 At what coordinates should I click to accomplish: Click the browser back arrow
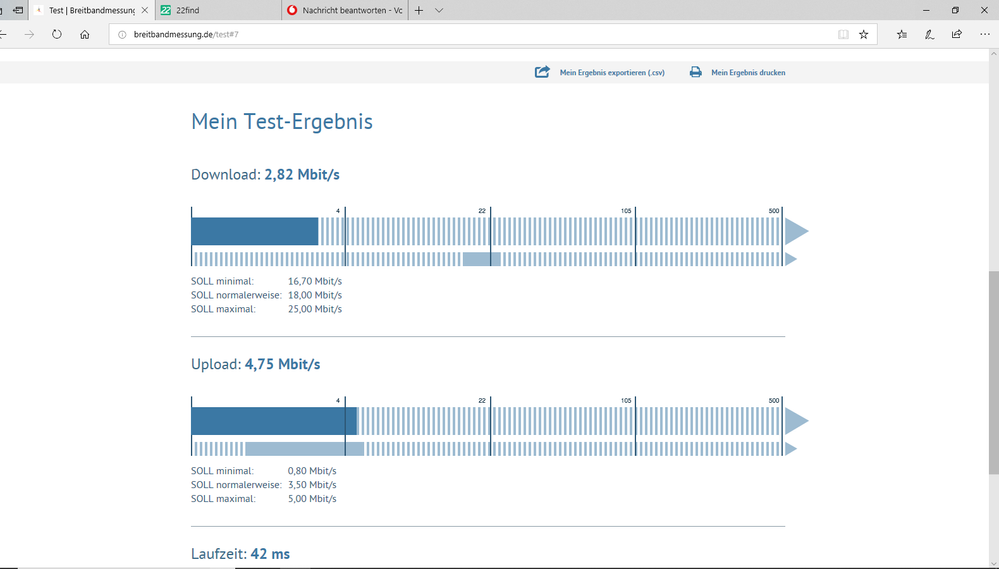click(x=3, y=34)
